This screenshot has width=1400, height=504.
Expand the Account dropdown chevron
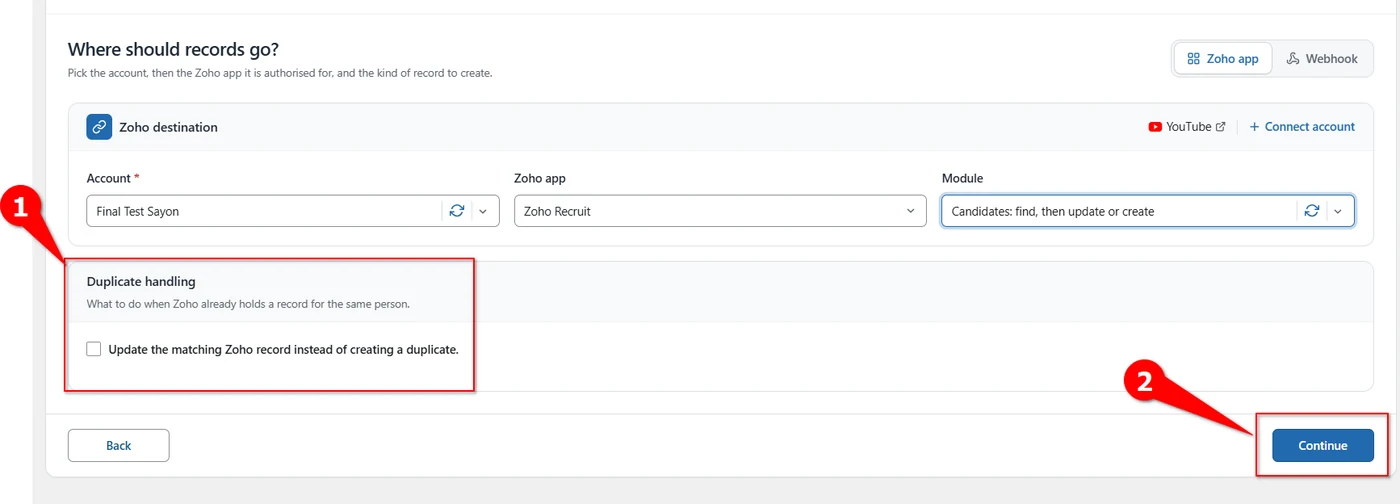pos(483,211)
